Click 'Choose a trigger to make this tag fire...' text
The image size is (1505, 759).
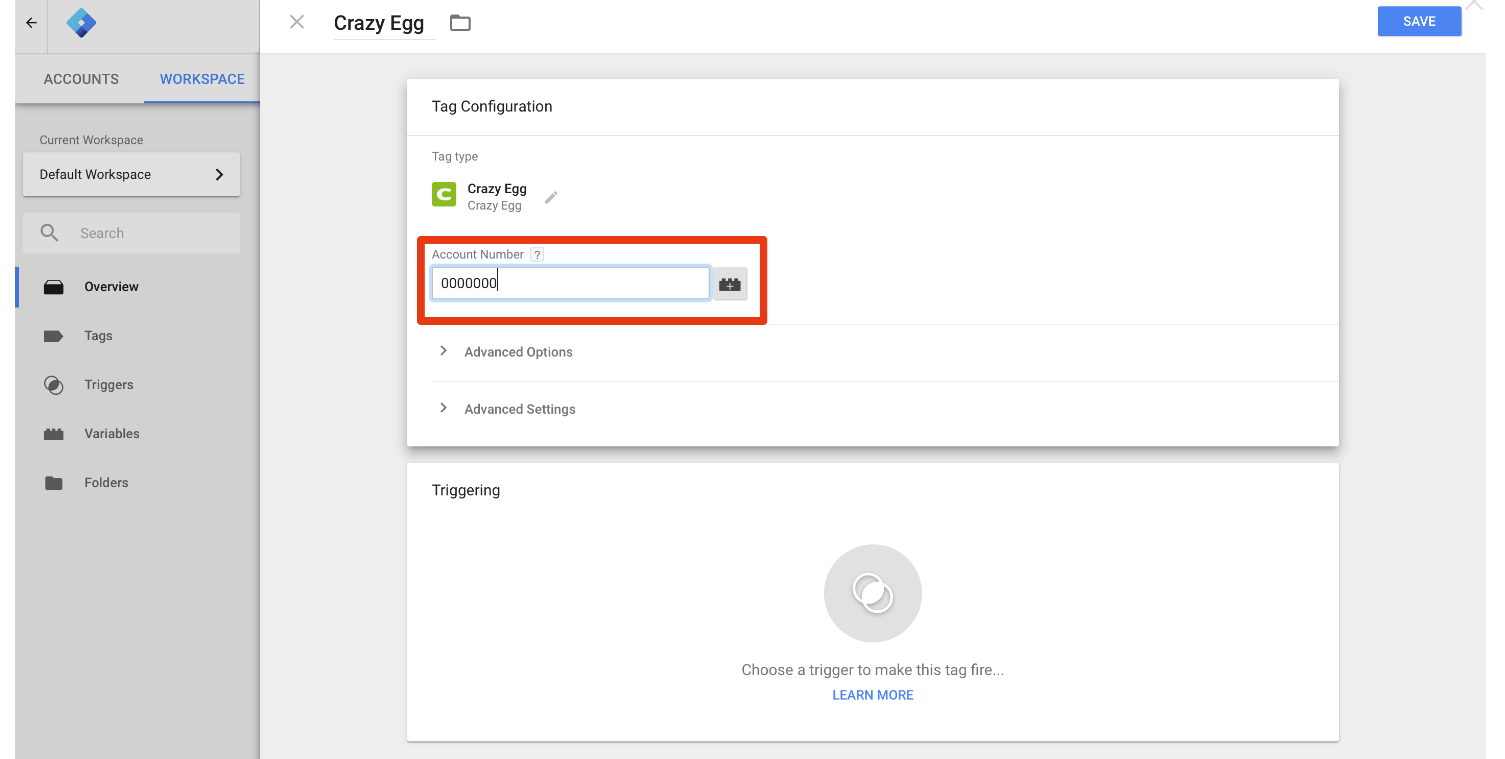coord(873,670)
